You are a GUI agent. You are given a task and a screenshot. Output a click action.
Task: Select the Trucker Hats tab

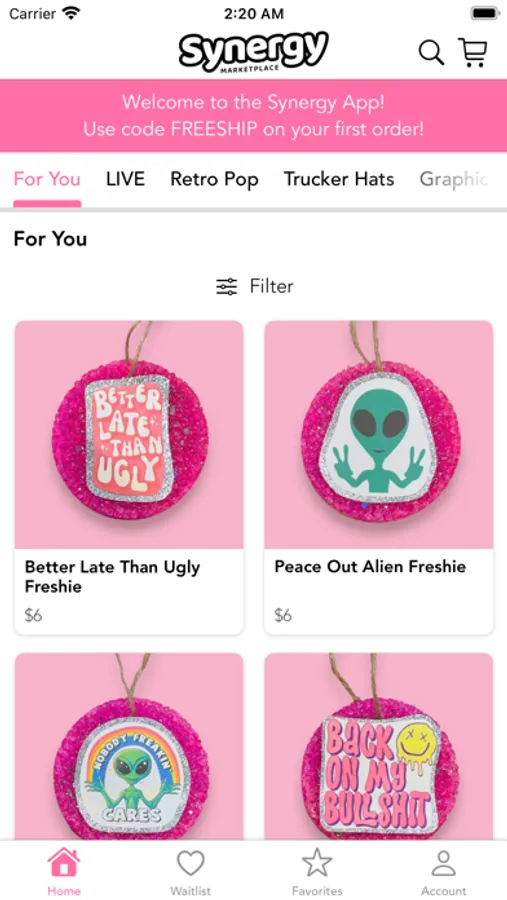[339, 179]
